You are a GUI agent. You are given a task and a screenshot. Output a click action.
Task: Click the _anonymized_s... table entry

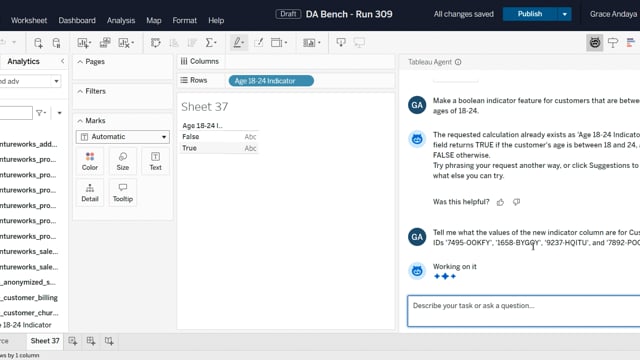(x=28, y=282)
